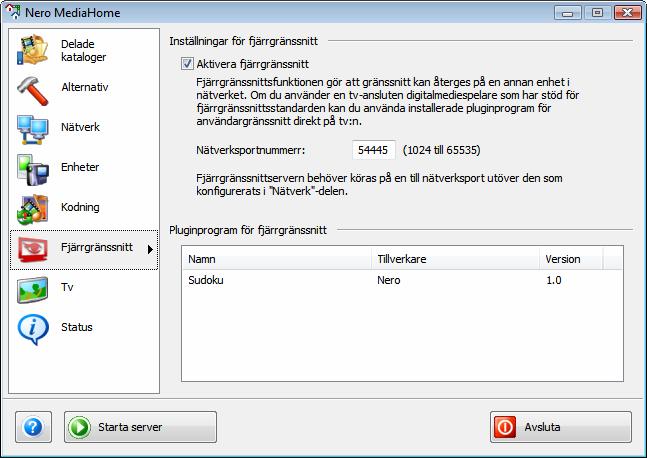Screen dimensions: 647x458
Task: Toggle the Aktivera fjärrgränssnitt checkbox
Action: pyautogui.click(x=187, y=64)
